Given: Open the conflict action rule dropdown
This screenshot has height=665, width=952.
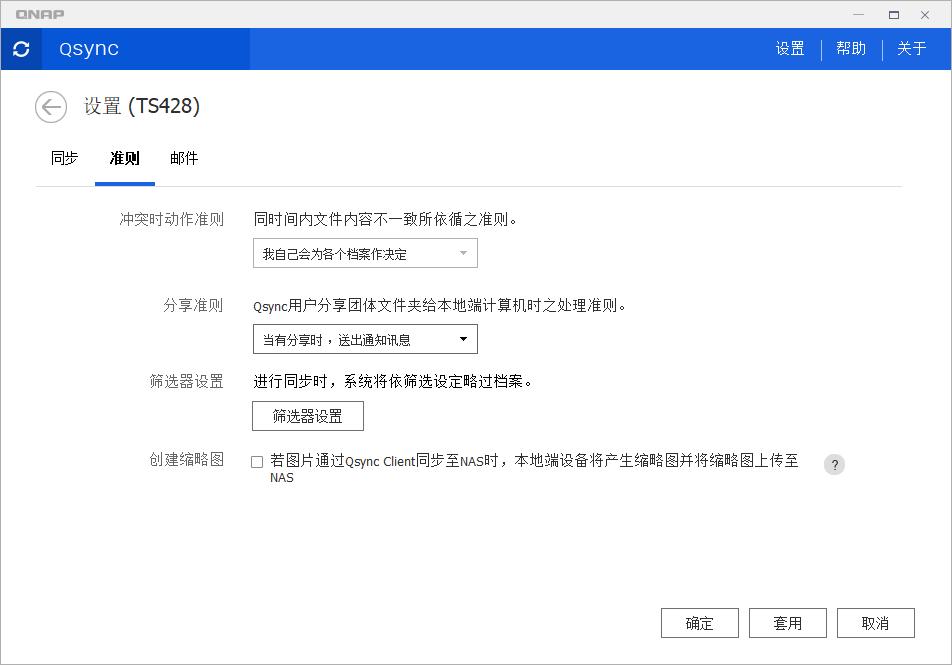Looking at the screenshot, I should [365, 253].
